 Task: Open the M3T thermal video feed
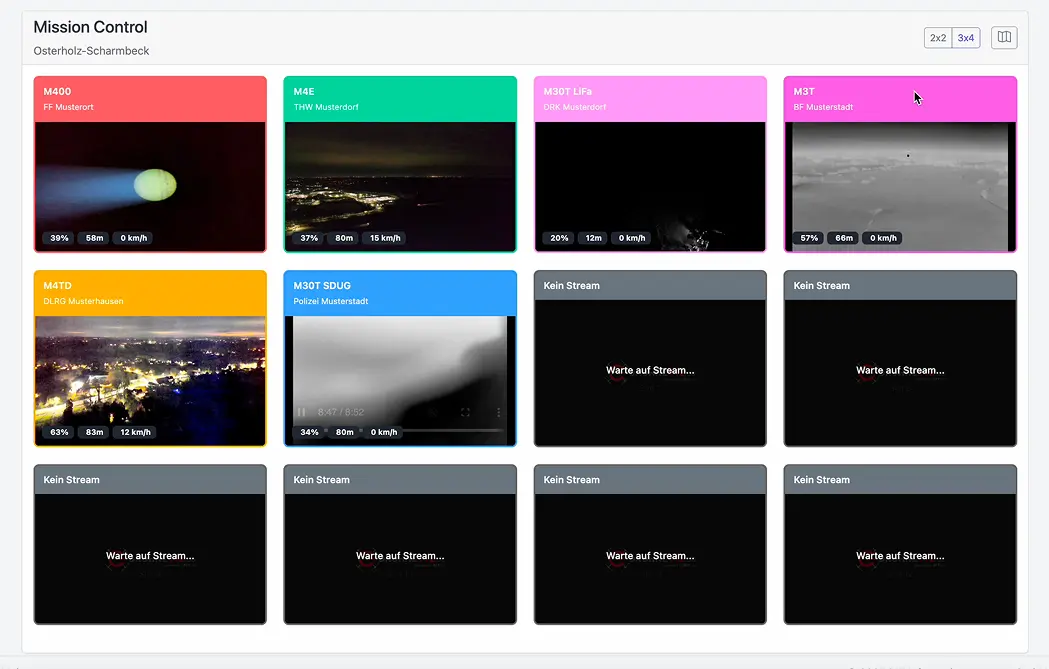[900, 180]
